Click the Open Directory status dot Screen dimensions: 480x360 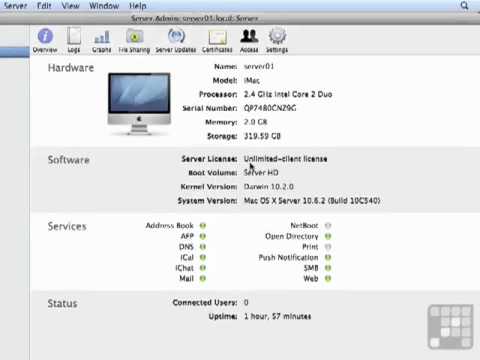tap(328, 236)
